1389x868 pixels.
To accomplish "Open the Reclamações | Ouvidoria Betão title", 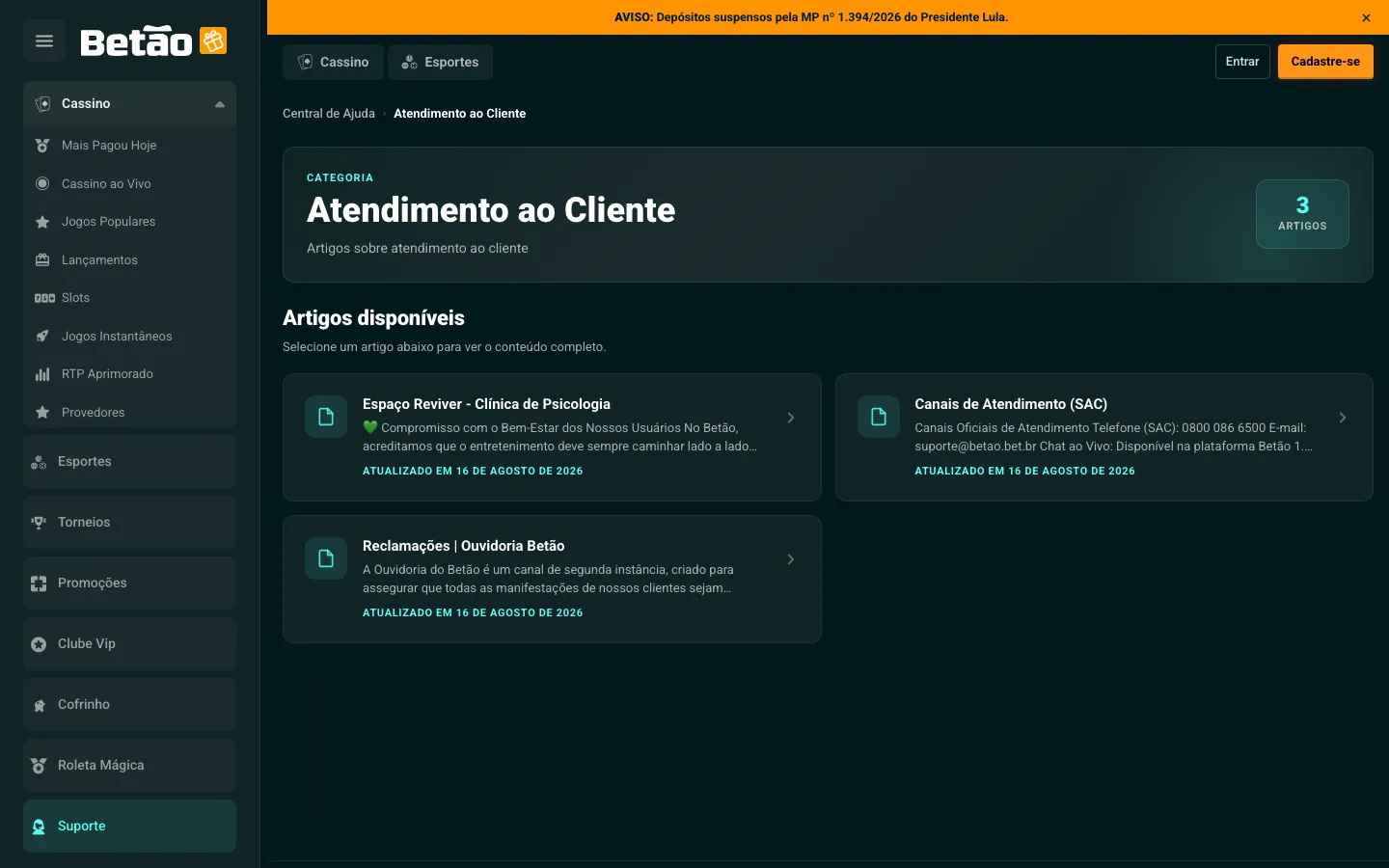I will [464, 546].
